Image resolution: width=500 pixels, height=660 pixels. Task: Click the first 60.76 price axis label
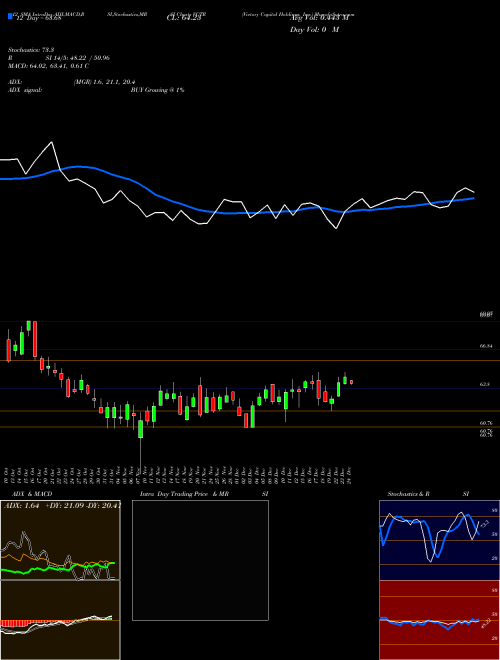click(486, 423)
